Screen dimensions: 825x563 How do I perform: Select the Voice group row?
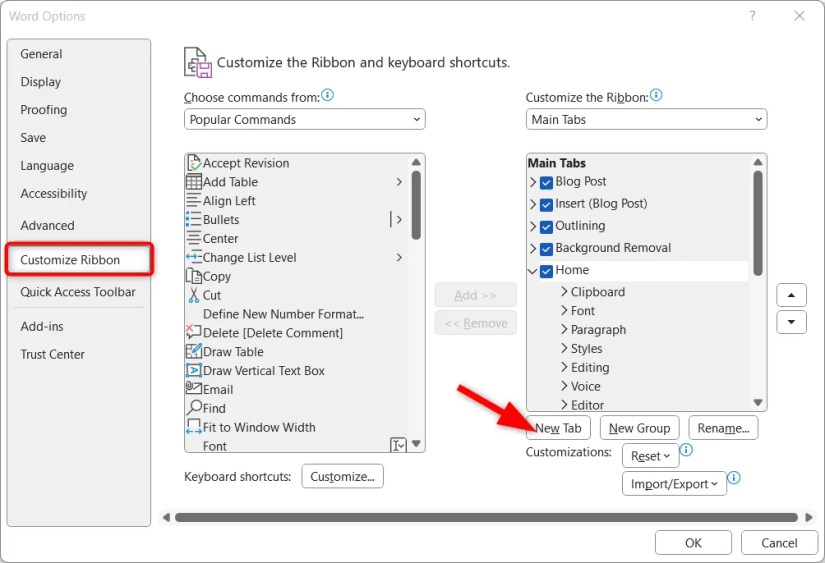tap(586, 386)
